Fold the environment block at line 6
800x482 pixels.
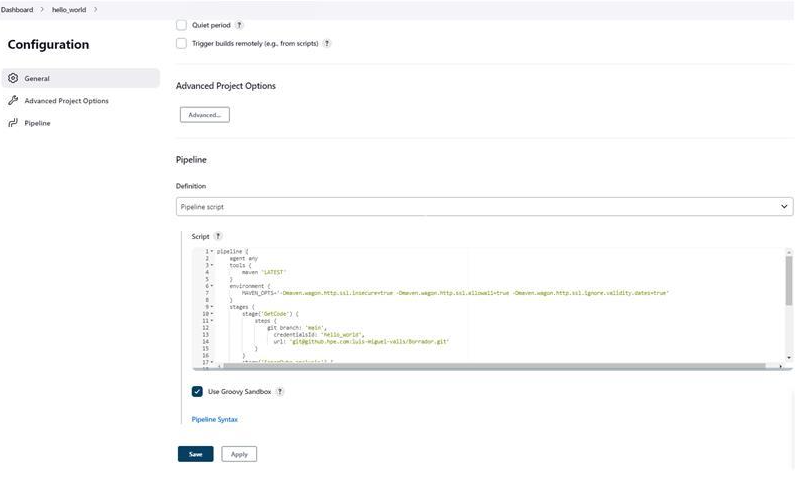[212, 286]
